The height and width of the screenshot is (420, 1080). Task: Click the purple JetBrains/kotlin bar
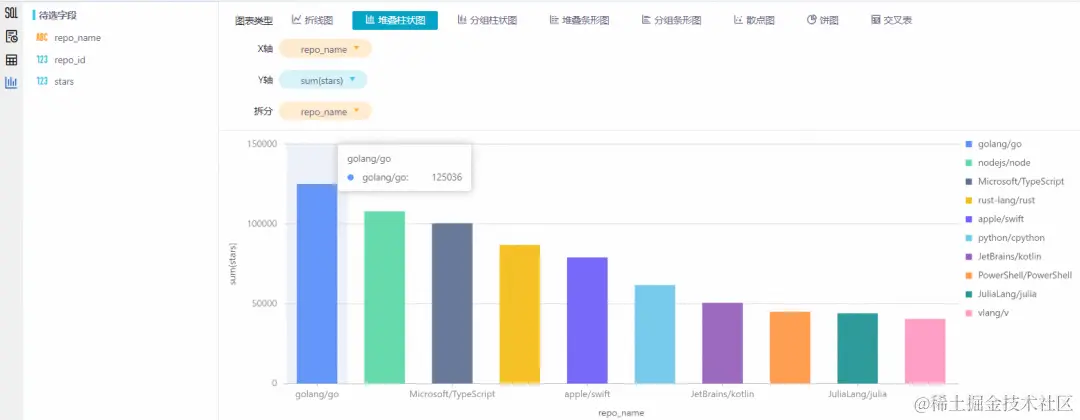tap(723, 343)
